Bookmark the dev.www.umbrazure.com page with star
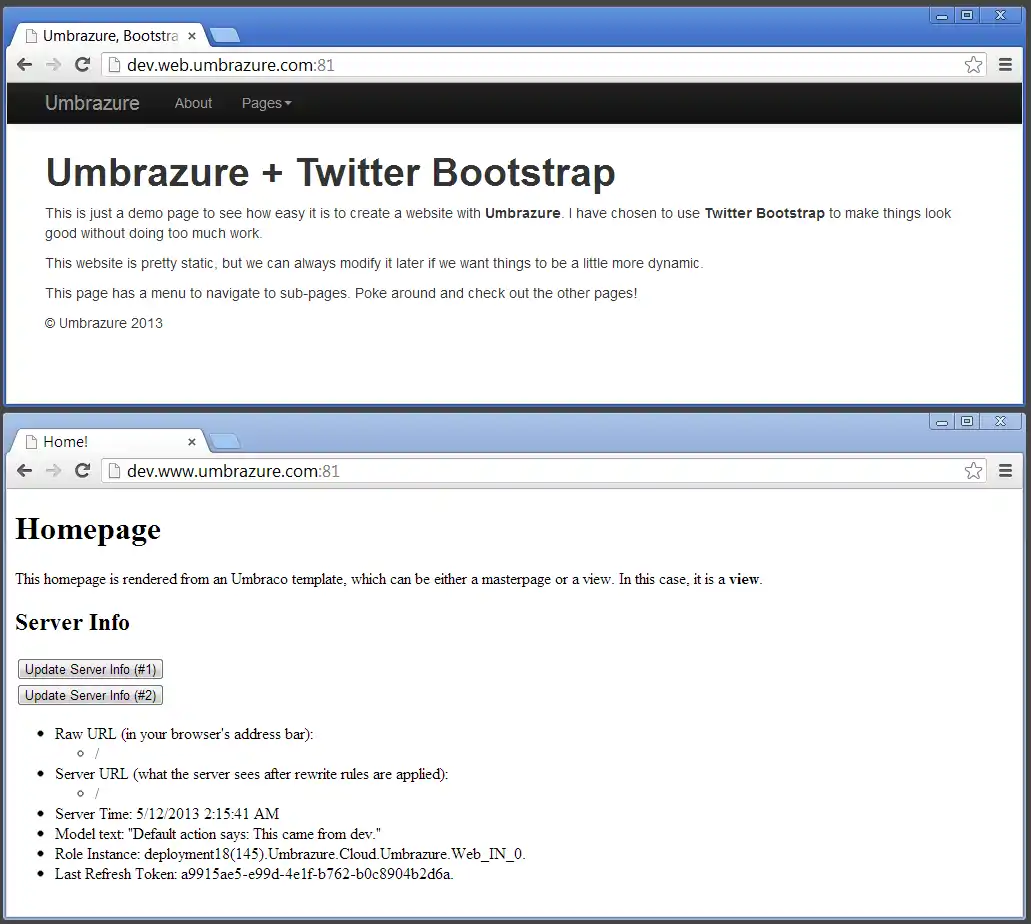Image resolution: width=1031 pixels, height=924 pixels. pos(973,471)
